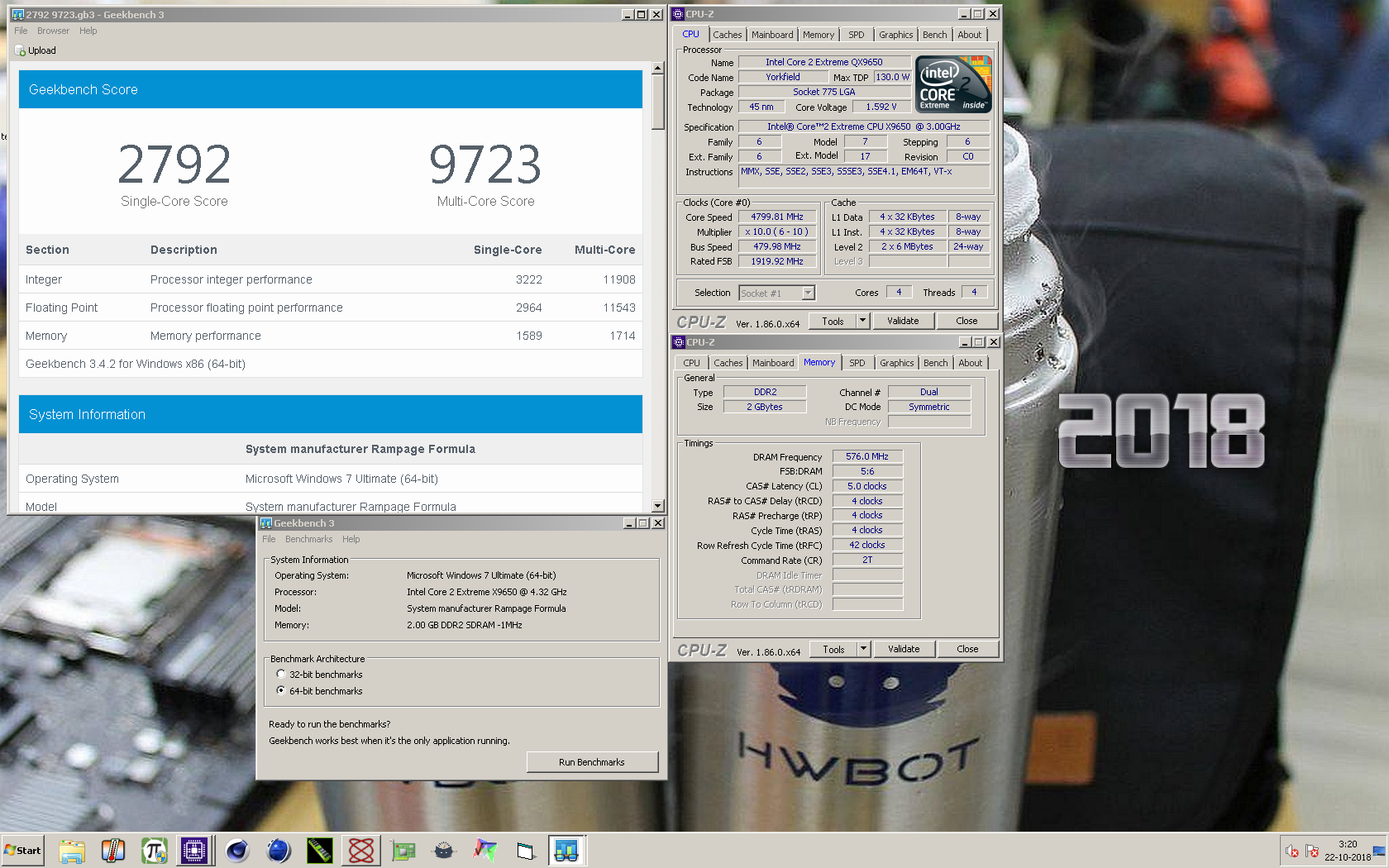
Task: Open File menu in results window
Action: [21, 31]
